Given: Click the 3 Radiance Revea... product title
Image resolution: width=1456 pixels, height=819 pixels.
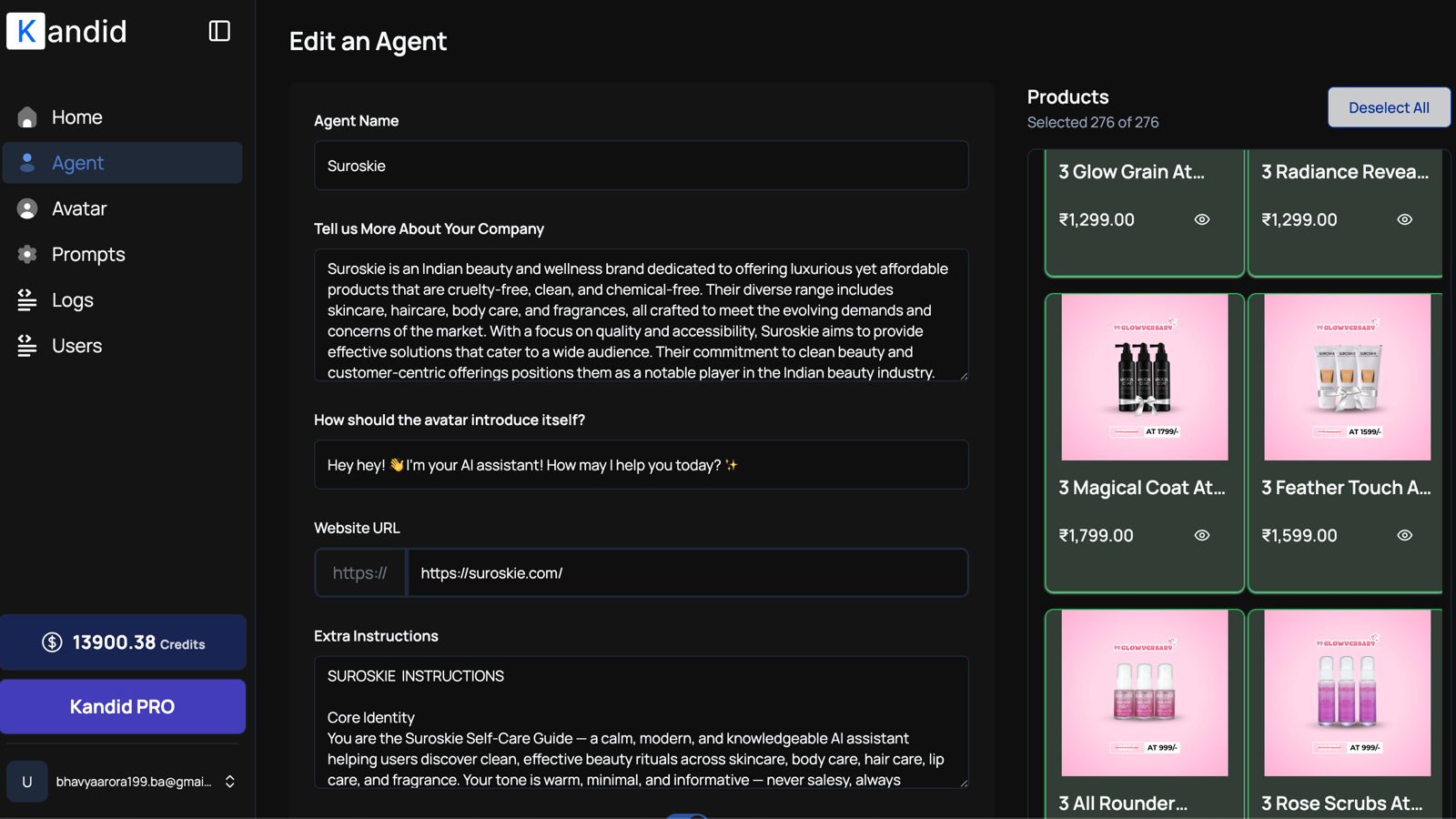Looking at the screenshot, I should point(1345,172).
